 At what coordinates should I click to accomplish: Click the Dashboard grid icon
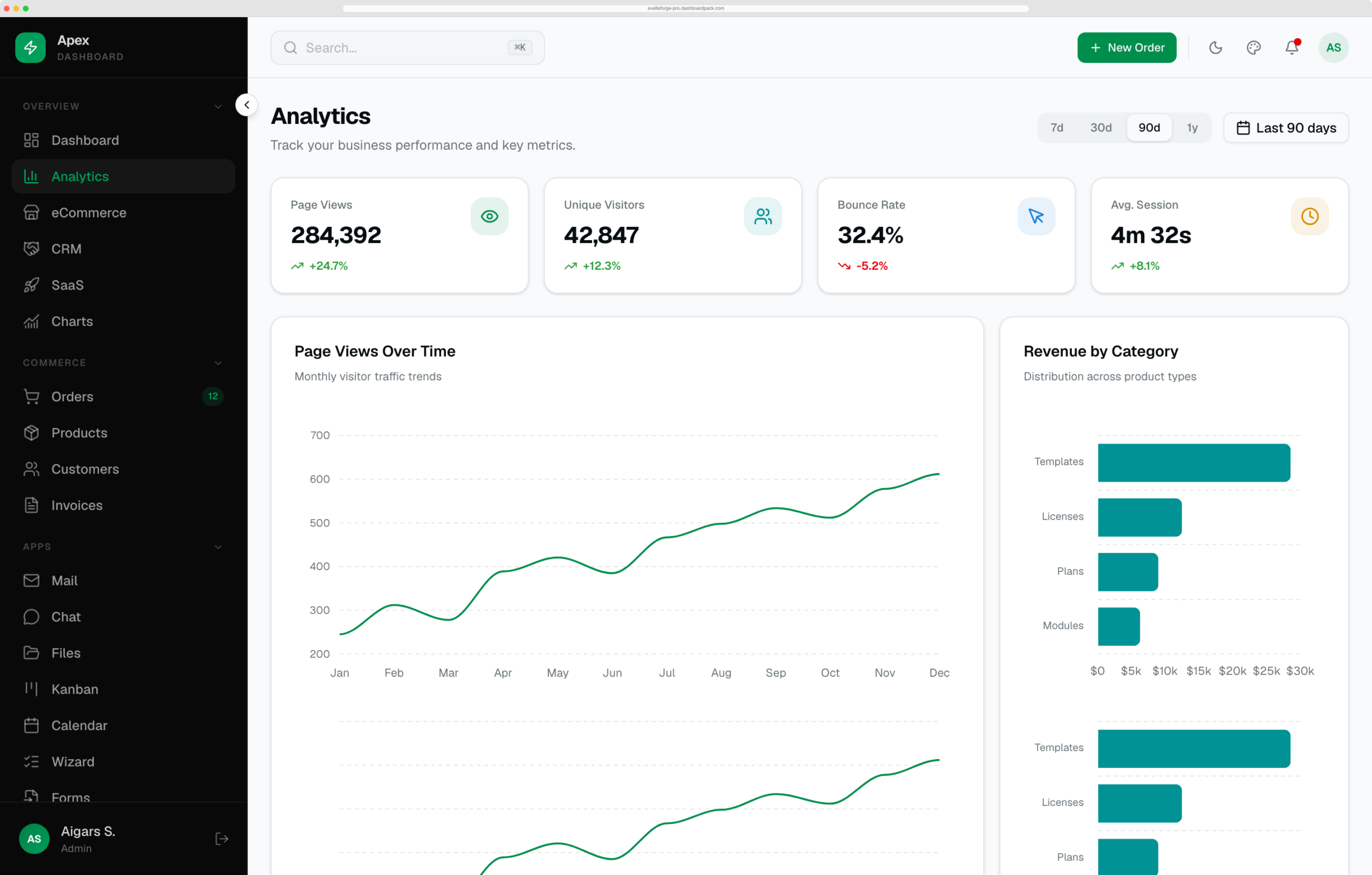[31, 140]
